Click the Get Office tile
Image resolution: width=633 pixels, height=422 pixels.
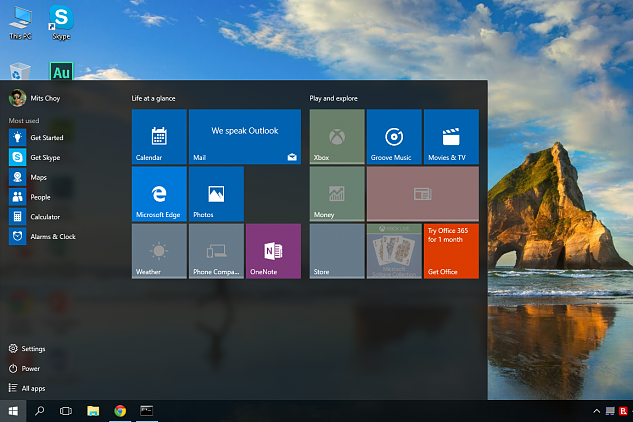pyautogui.click(x=451, y=251)
